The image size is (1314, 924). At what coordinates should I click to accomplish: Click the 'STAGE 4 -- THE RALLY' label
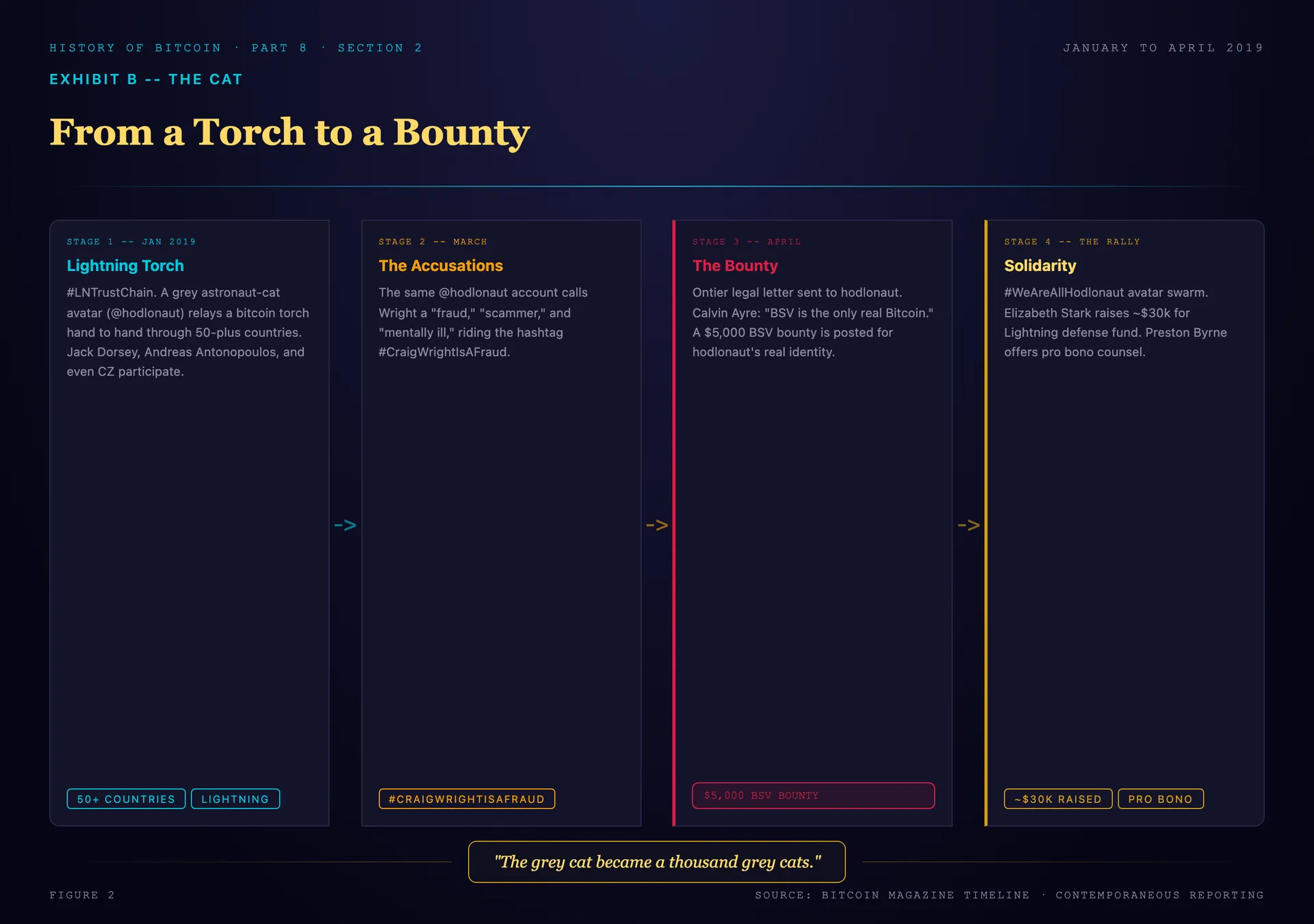click(x=1072, y=242)
